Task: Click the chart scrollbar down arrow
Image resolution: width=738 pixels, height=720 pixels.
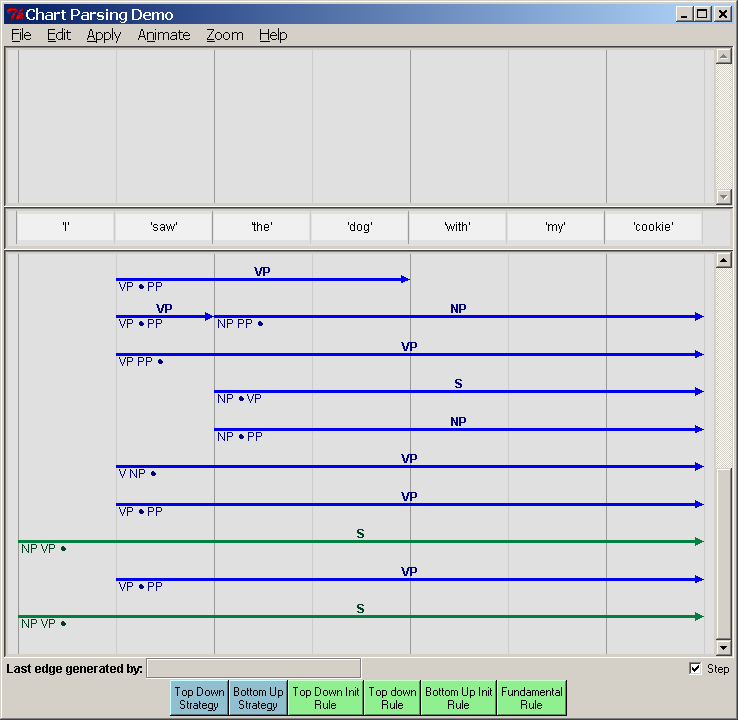Action: tap(724, 648)
